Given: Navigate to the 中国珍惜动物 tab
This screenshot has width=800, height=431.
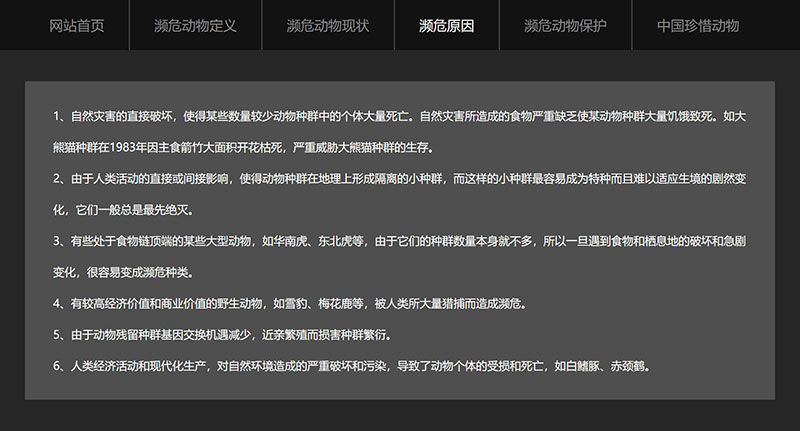Looking at the screenshot, I should pos(698,25).
